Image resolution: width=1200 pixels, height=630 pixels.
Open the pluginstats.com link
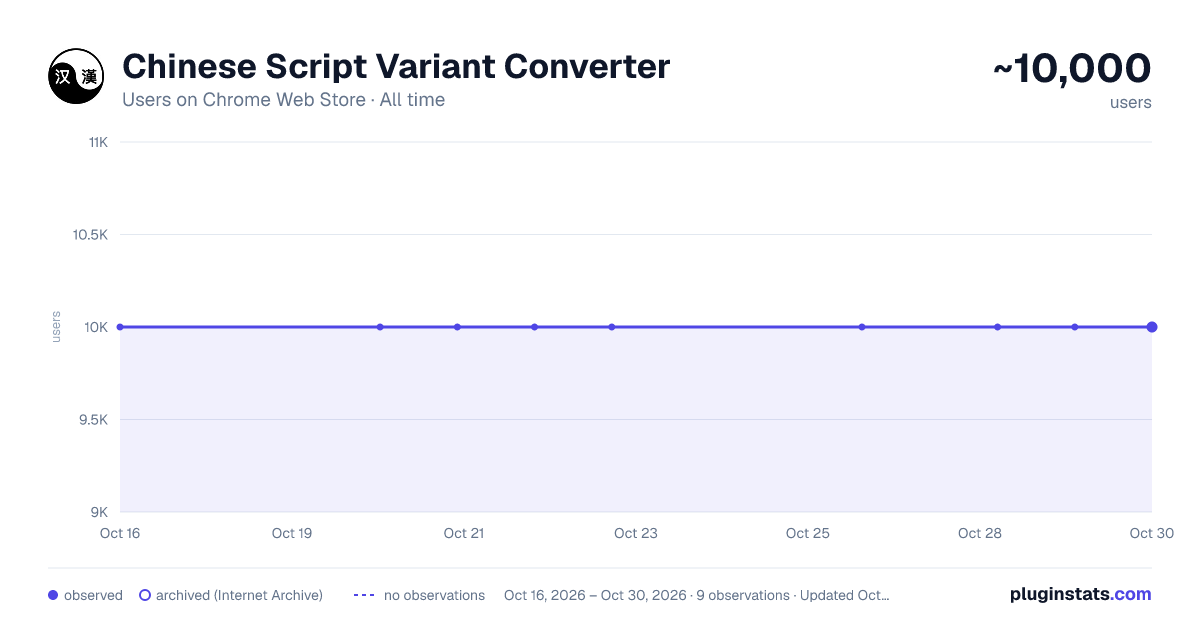coord(1080,594)
